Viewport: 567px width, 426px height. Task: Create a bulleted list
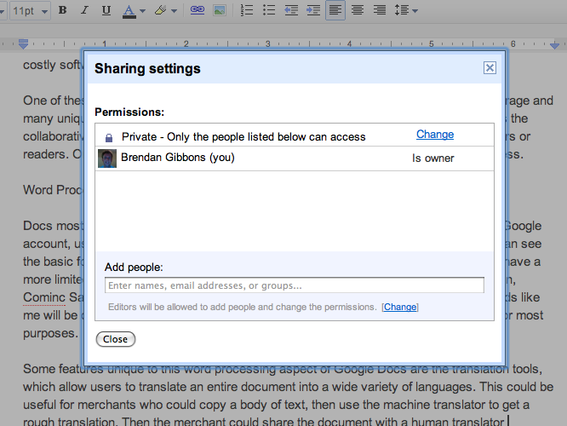point(269,10)
